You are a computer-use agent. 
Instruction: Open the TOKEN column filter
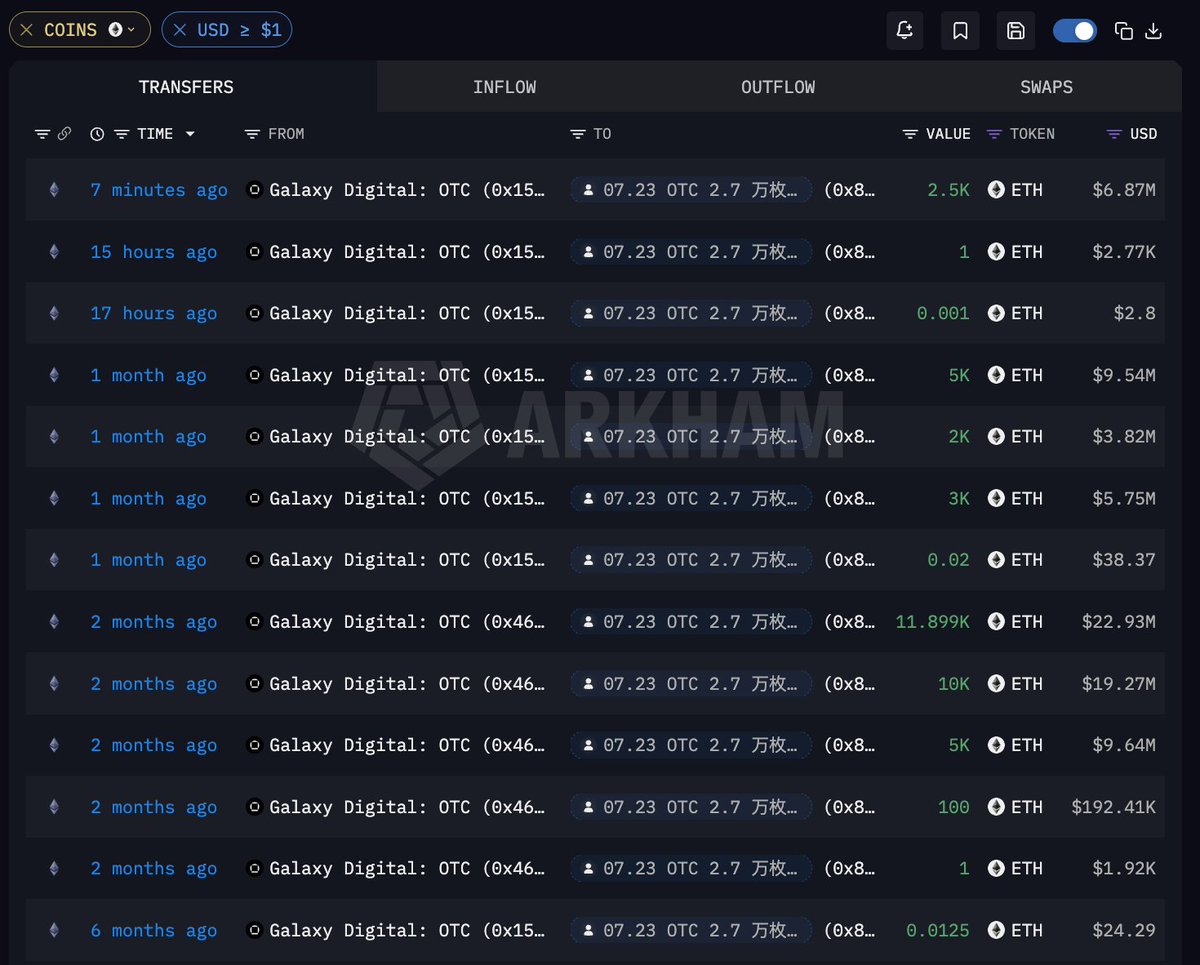(x=994, y=134)
